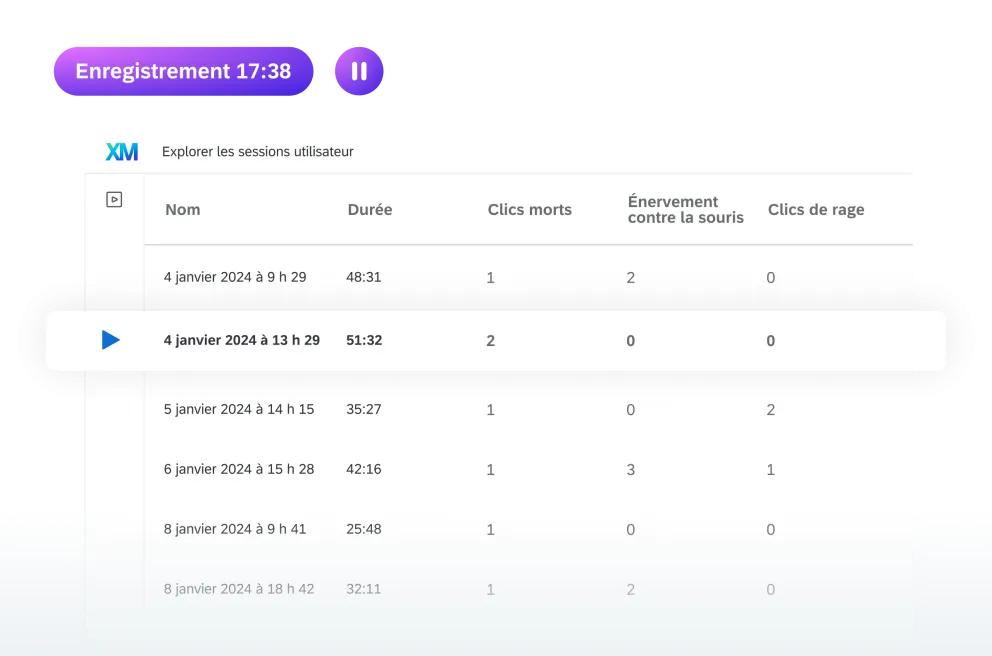992x656 pixels.
Task: Click rage clicks value 2 for 5 janvier
Action: pos(771,410)
